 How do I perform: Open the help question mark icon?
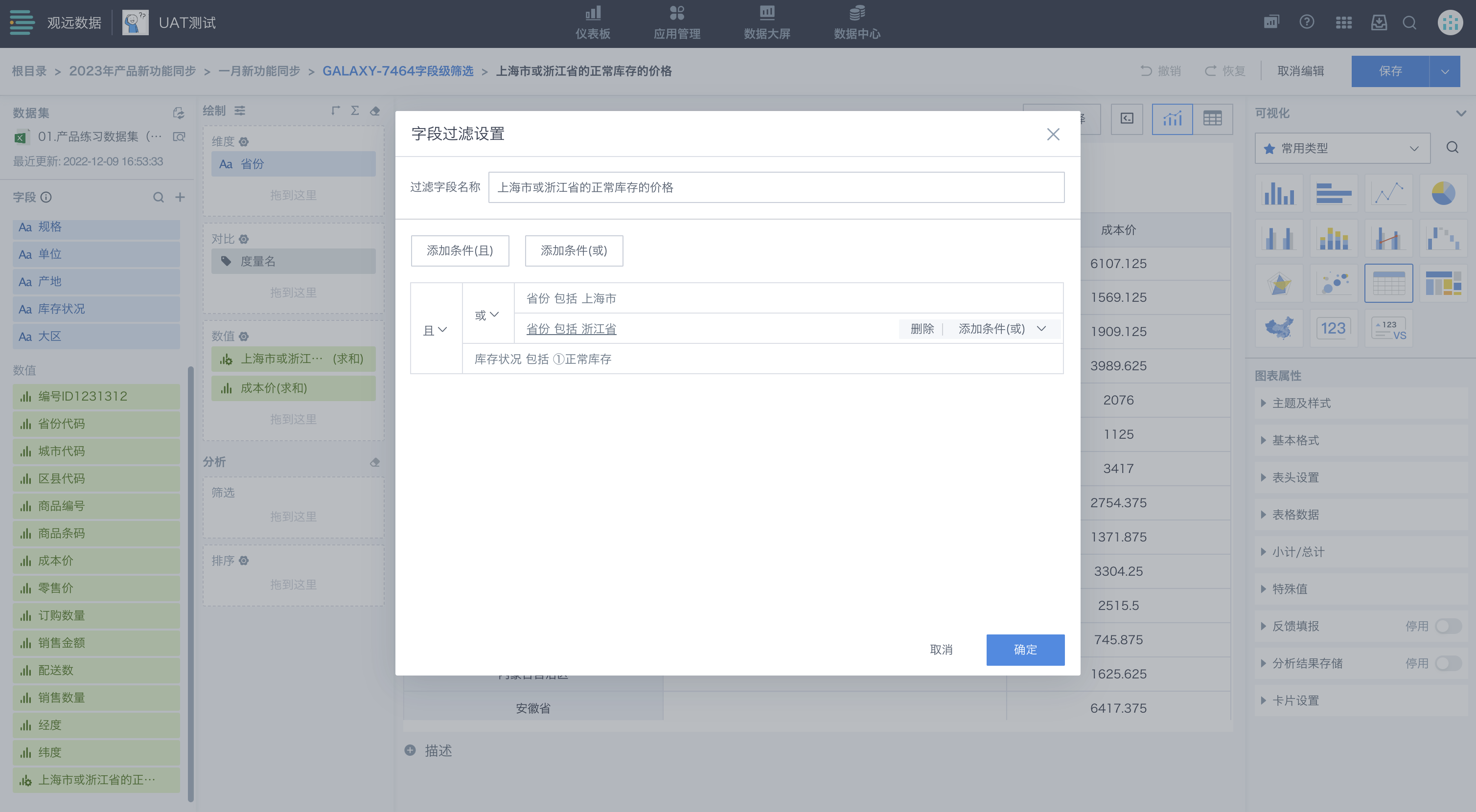[x=1306, y=23]
